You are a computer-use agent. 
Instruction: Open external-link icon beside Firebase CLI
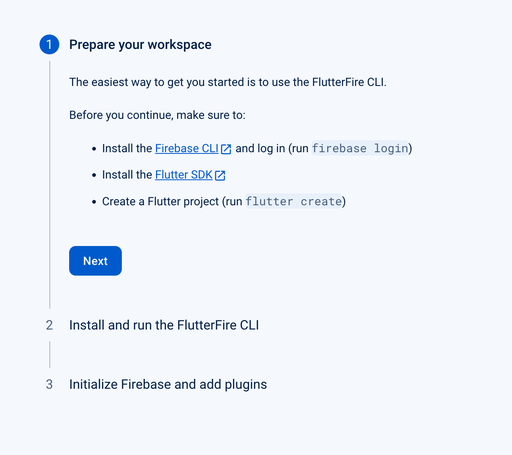[226, 149]
